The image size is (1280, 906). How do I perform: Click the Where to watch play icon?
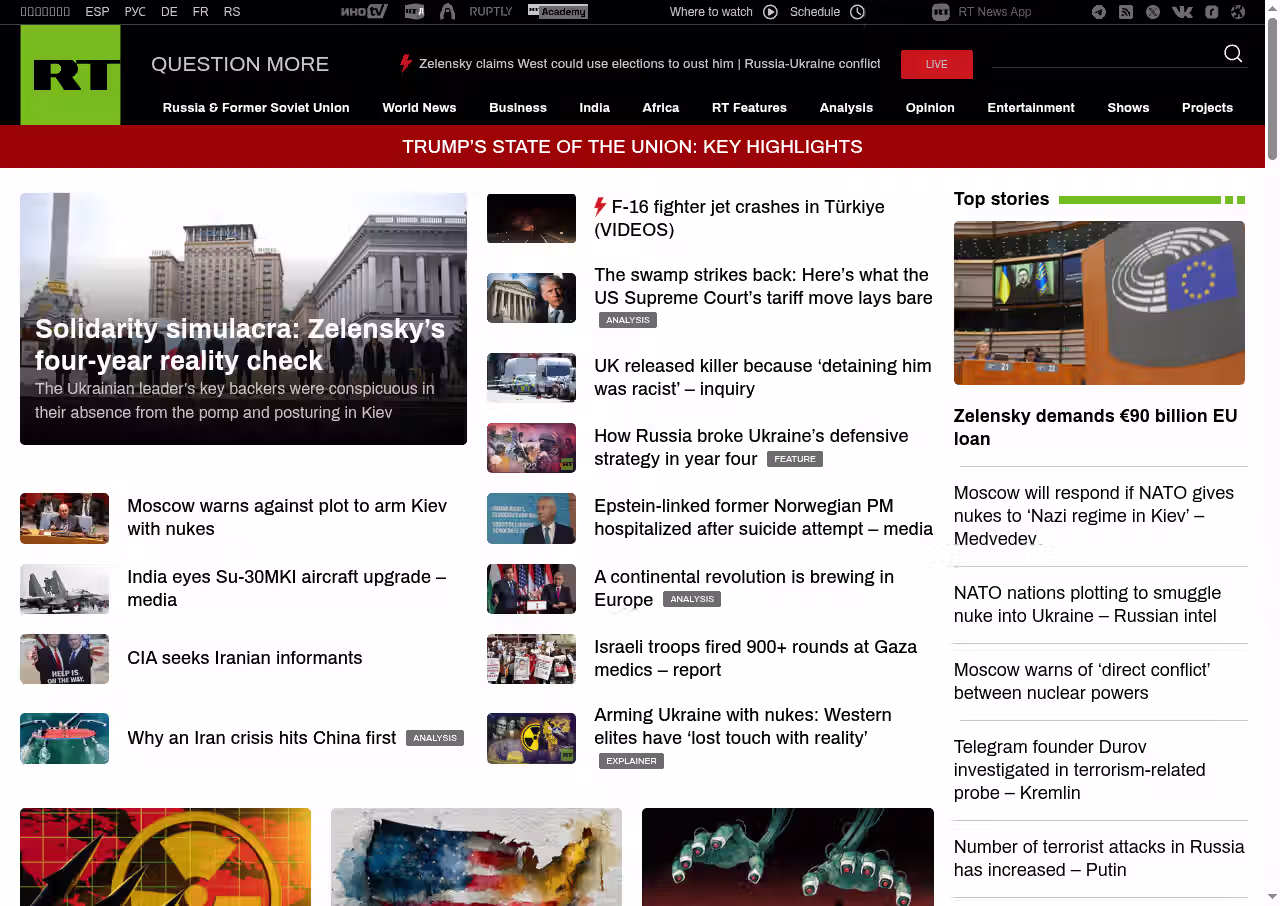[x=770, y=12]
